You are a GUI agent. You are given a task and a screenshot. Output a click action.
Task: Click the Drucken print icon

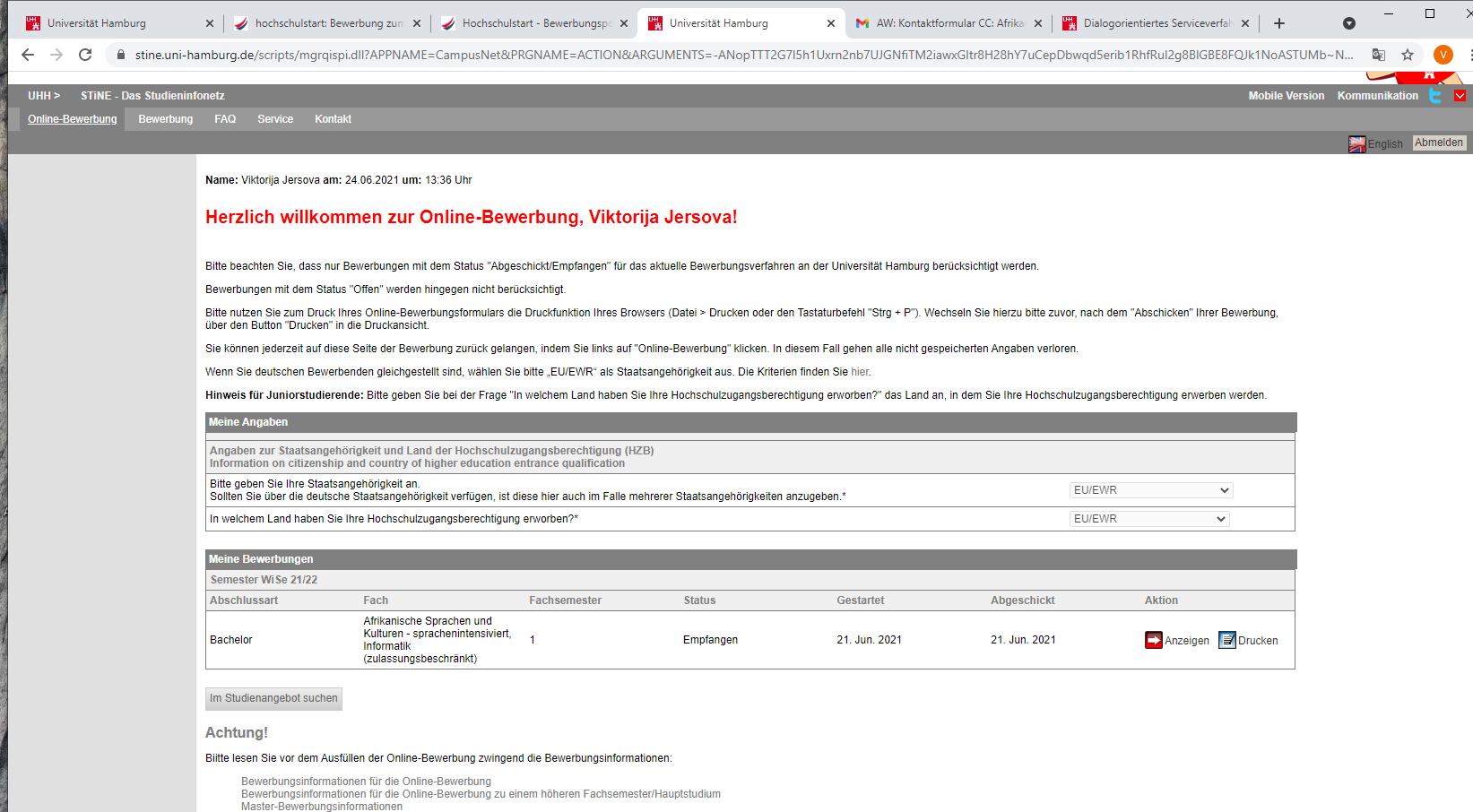coord(1226,640)
